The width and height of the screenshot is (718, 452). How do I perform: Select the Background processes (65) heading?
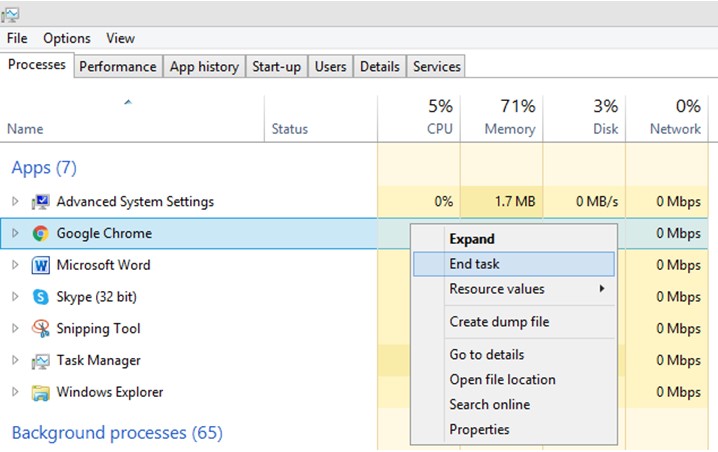117,433
